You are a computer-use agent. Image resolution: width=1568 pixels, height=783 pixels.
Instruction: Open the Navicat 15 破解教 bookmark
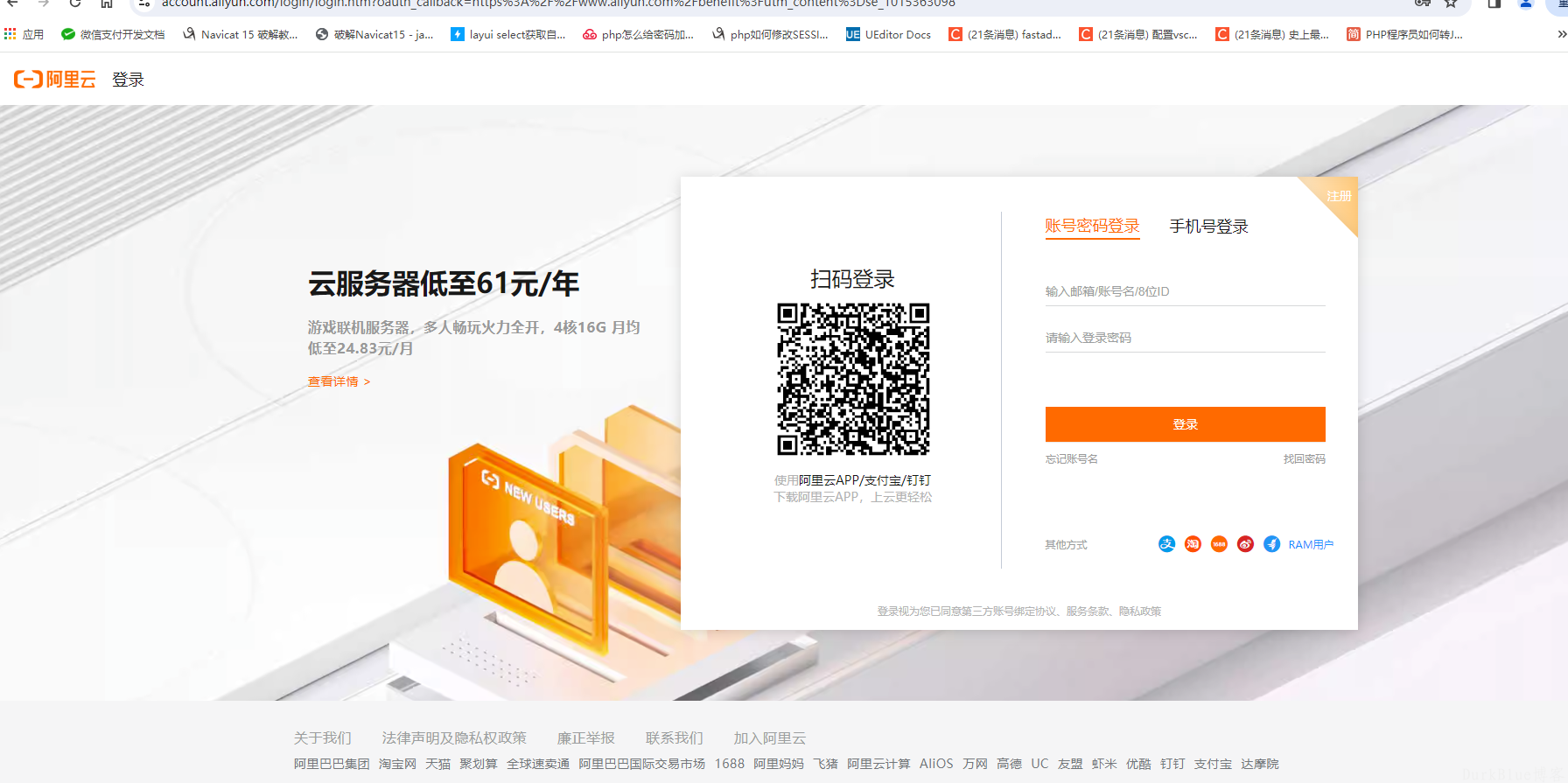[241, 35]
